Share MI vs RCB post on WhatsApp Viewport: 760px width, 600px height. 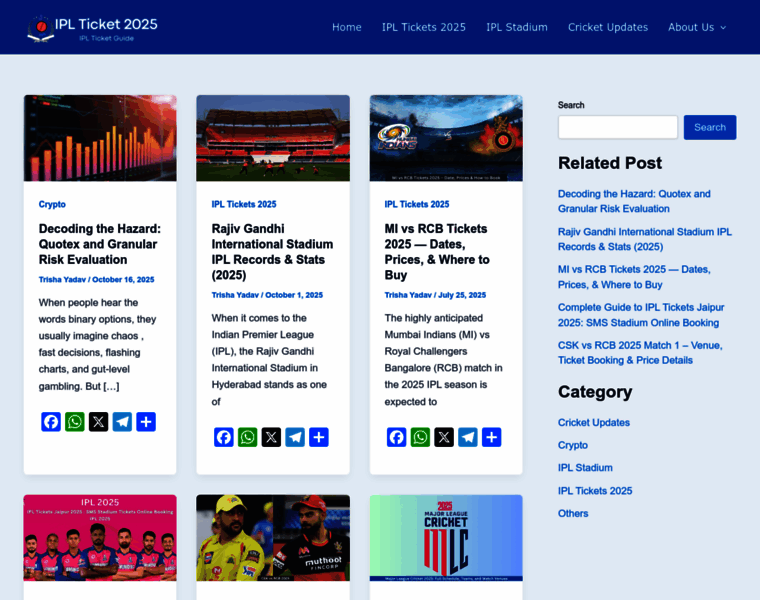coord(420,437)
